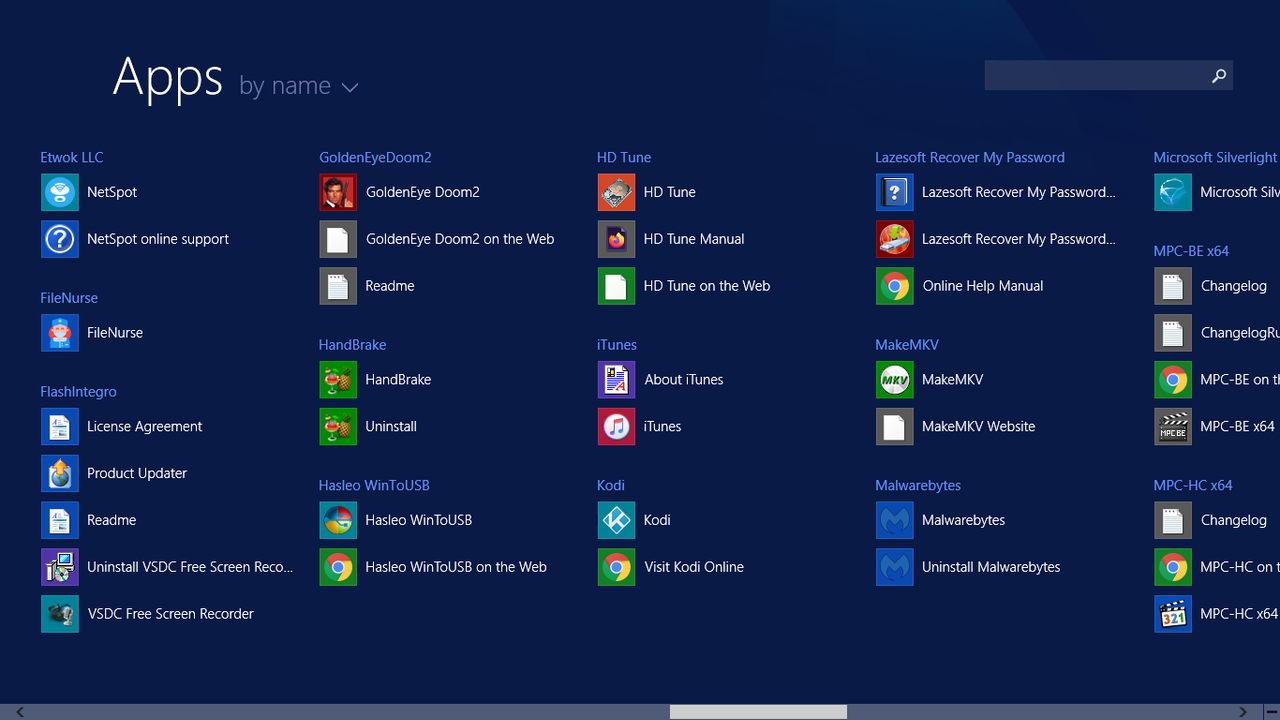The width and height of the screenshot is (1280, 720).
Task: Select the MakeMKV group header
Action: pos(907,345)
